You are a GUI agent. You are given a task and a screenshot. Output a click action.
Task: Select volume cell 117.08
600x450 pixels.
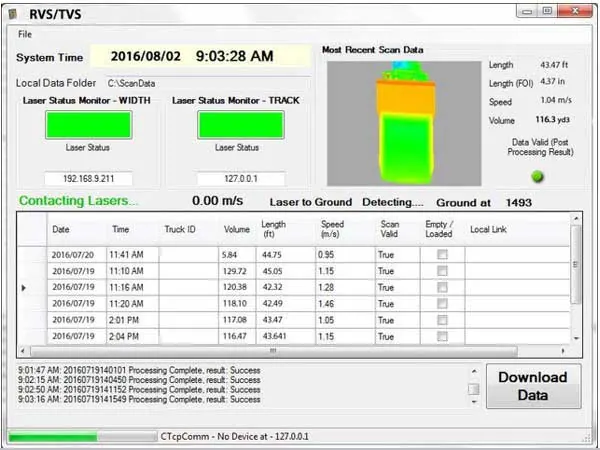237,320
